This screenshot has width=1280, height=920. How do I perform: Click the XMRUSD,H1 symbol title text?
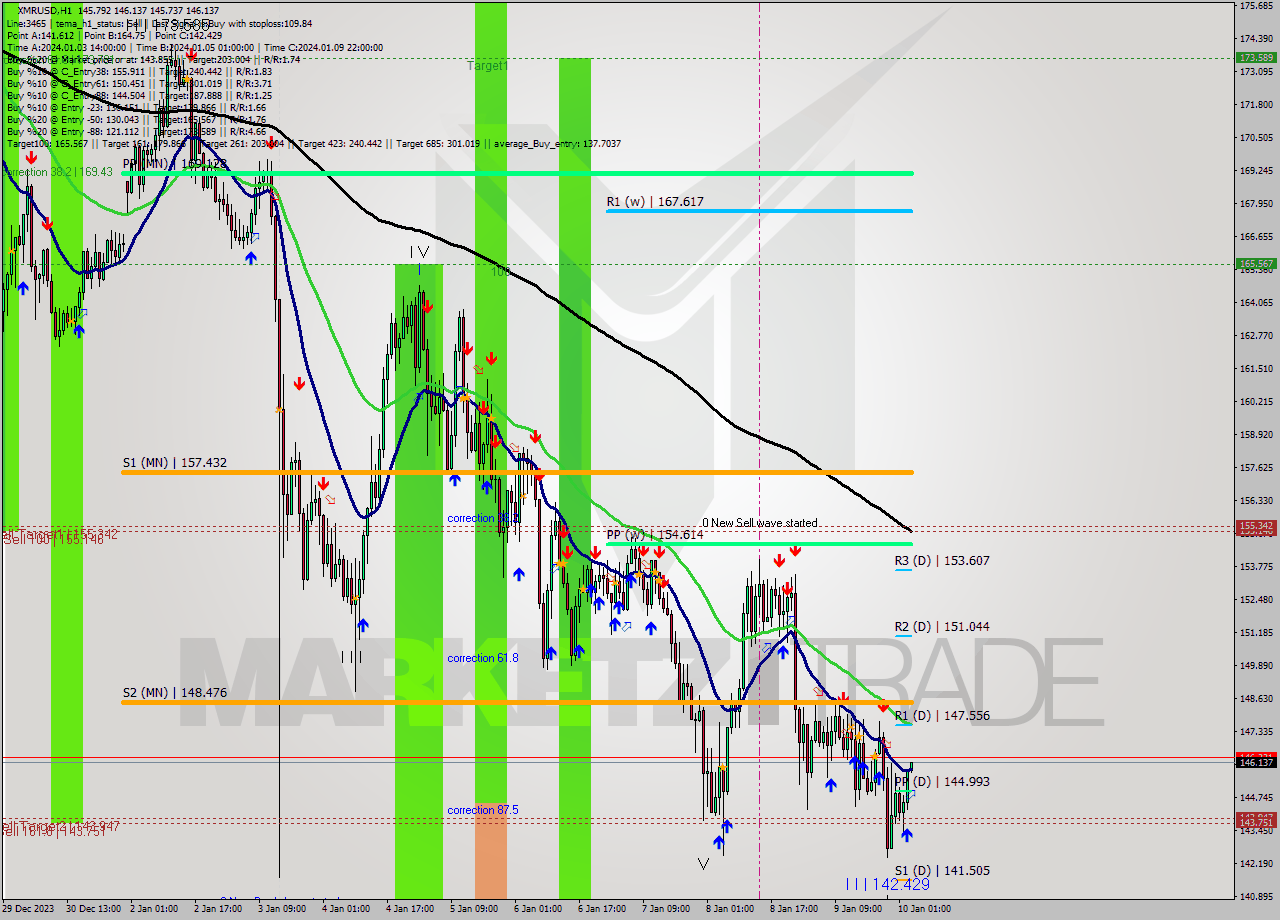[x=44, y=9]
